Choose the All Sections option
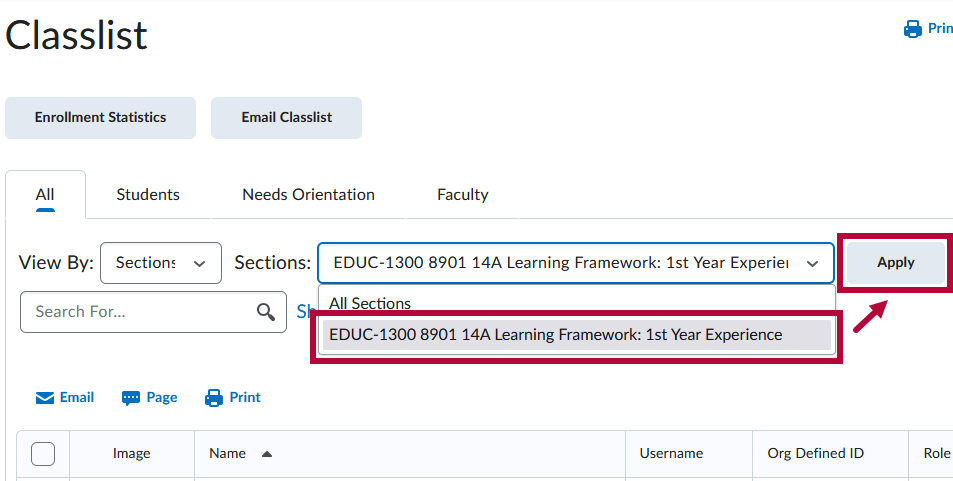 click(x=370, y=303)
